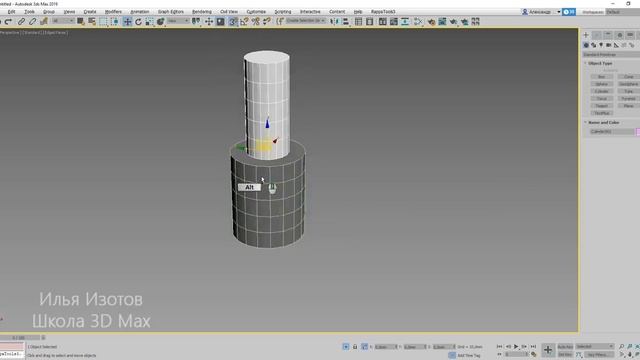Click Rectangular Selection Region icon
640x360 pixels.
[x=103, y=21]
